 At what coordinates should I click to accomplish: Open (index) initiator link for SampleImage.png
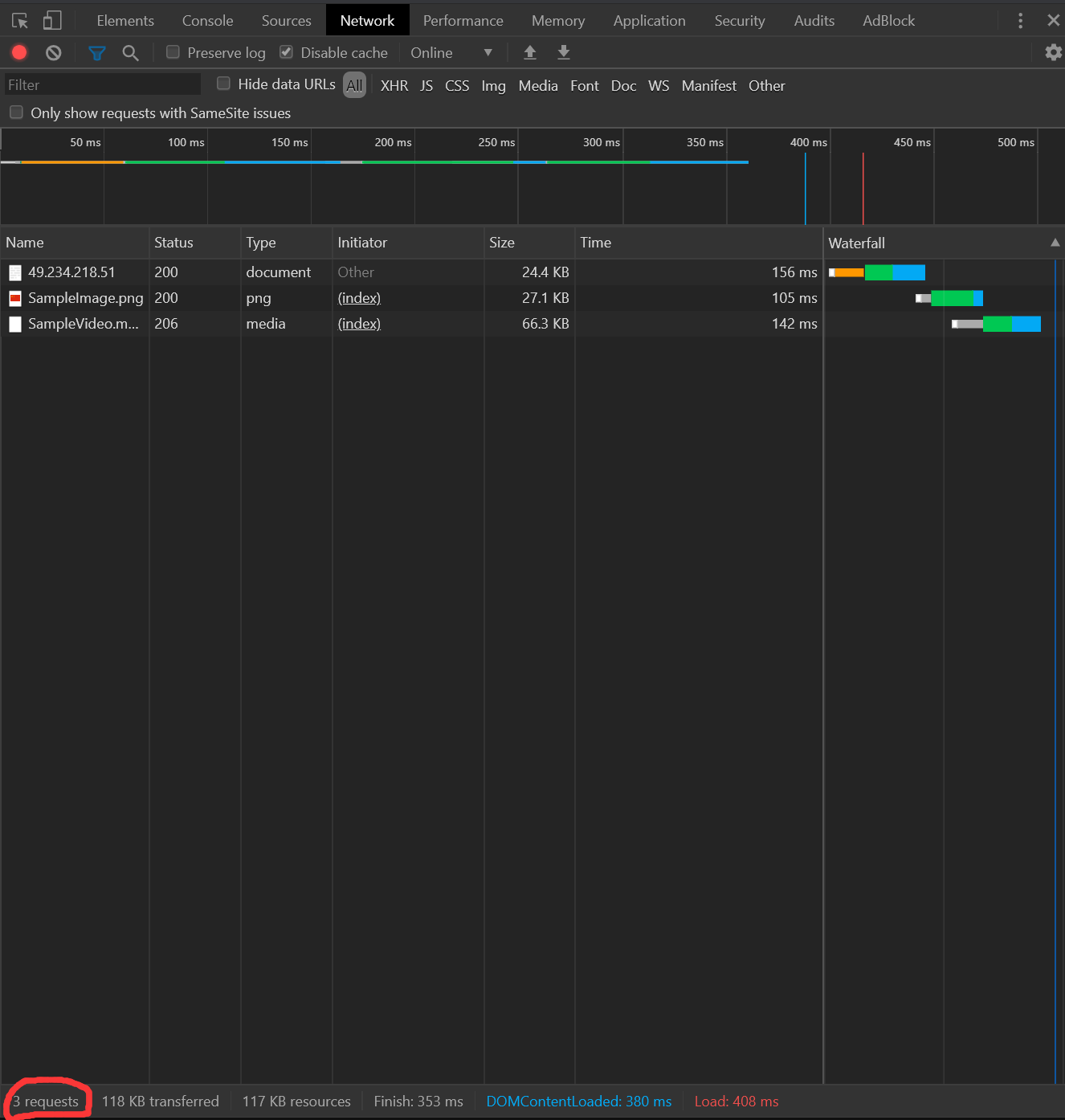pos(359,298)
